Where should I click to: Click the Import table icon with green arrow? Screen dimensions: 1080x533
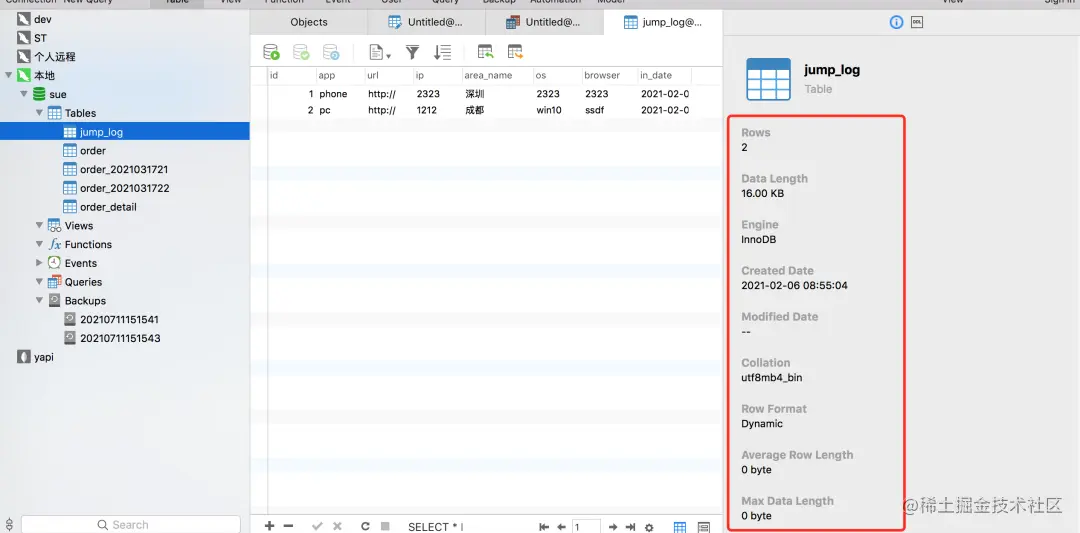[486, 52]
